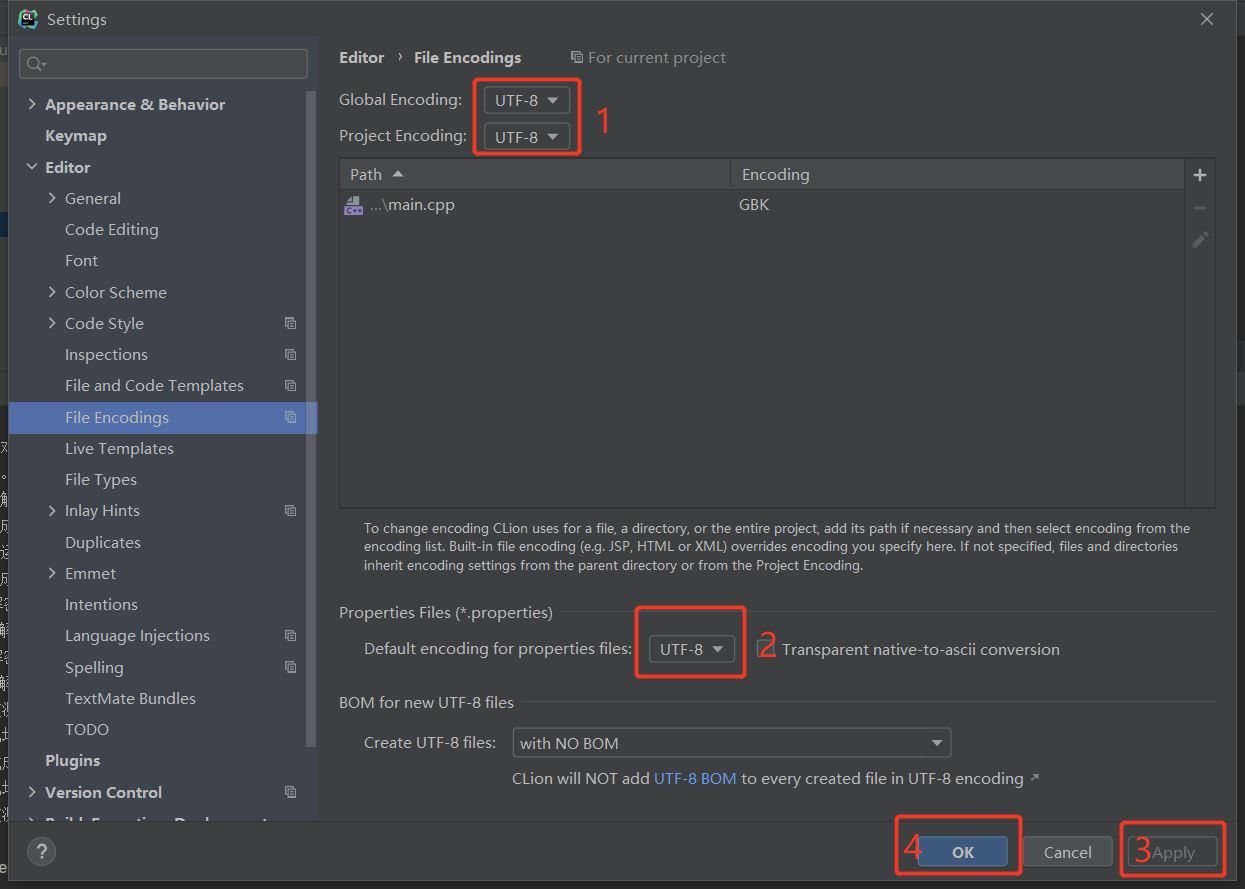This screenshot has height=889, width=1245.
Task: Click the add path plus icon
Action: point(1200,175)
